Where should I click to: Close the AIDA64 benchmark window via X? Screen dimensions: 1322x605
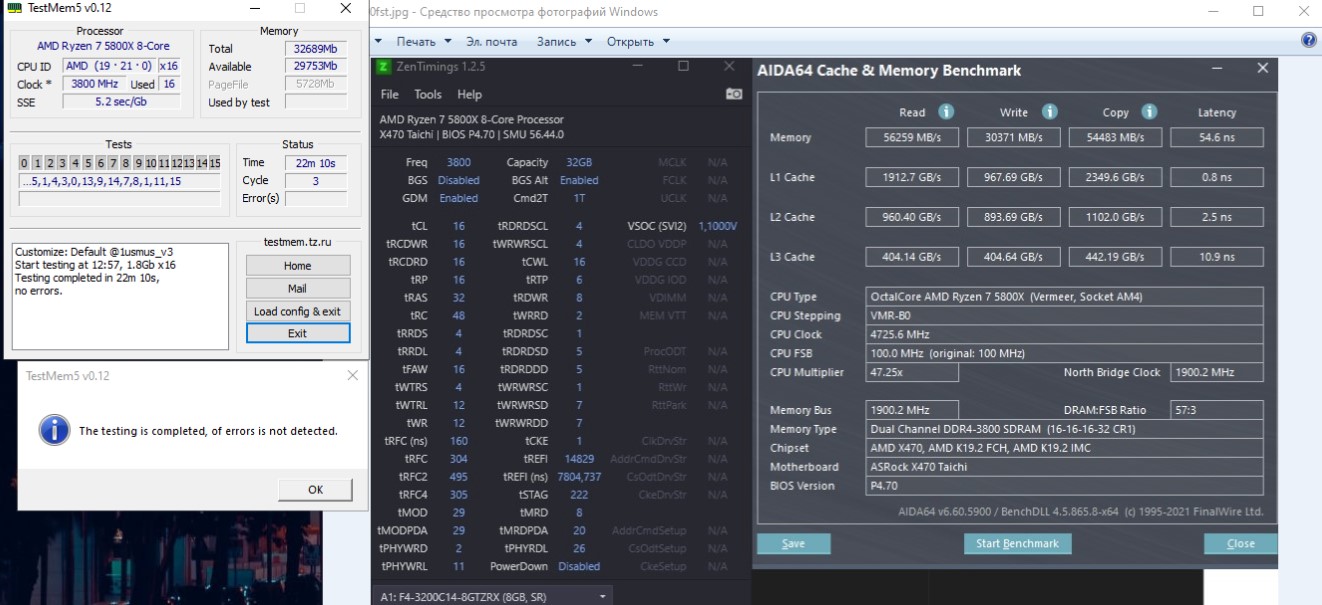click(1262, 68)
